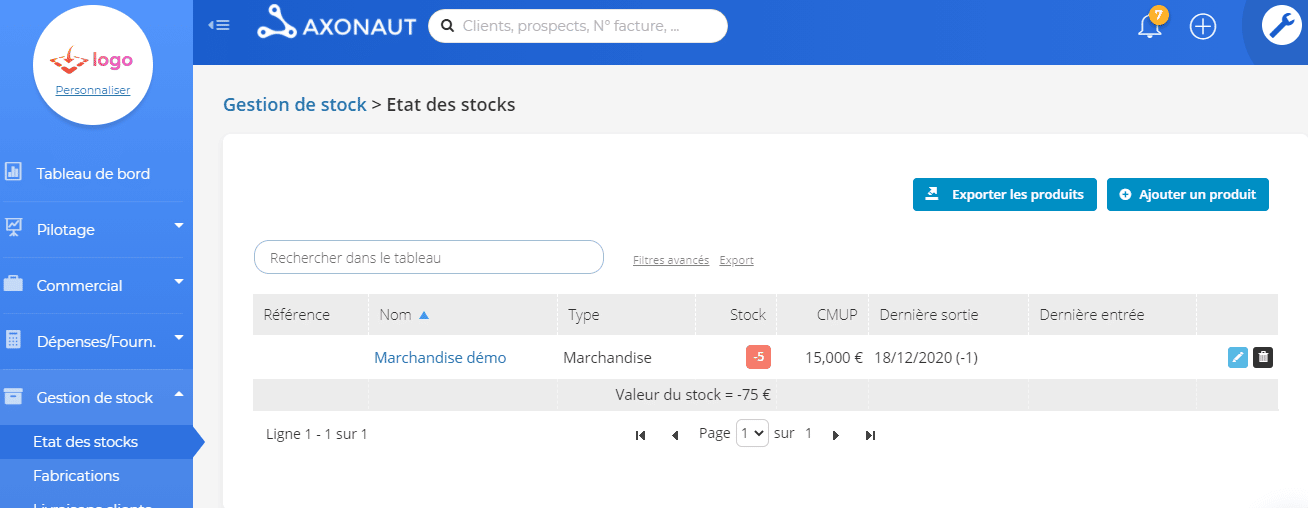Sort by Dernière sortie column header
1308x508 pixels.
tap(948, 314)
